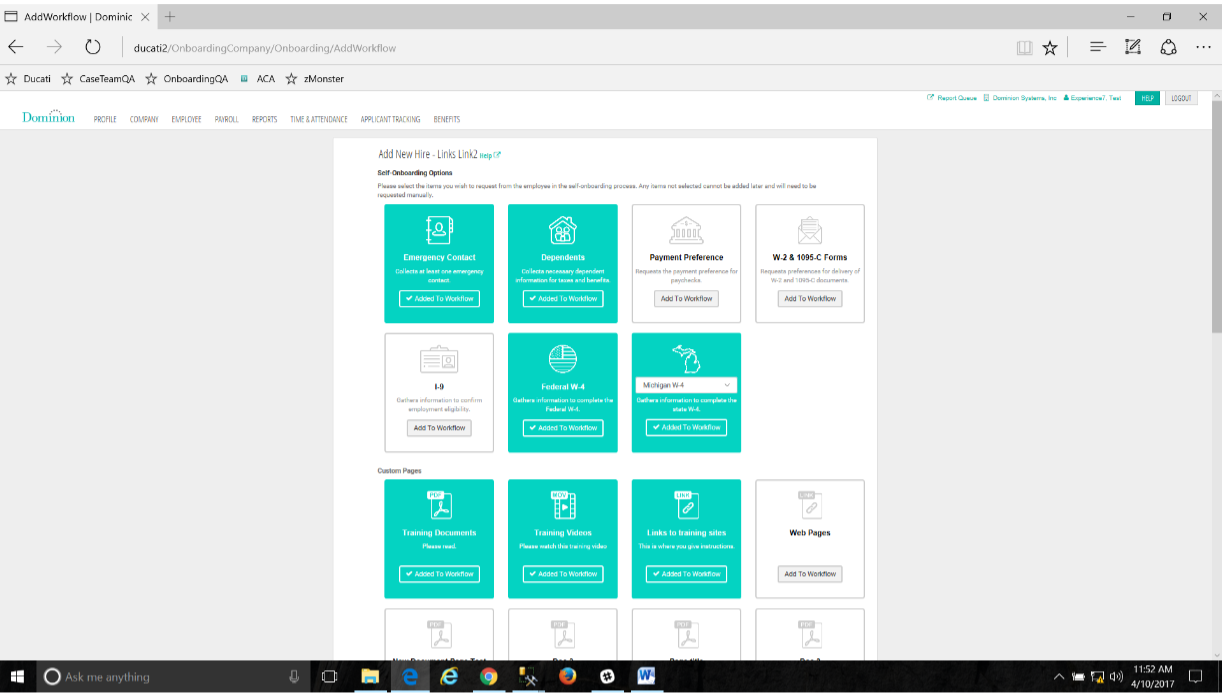
Task: Click the I-9 ID card icon
Action: [x=439, y=360]
